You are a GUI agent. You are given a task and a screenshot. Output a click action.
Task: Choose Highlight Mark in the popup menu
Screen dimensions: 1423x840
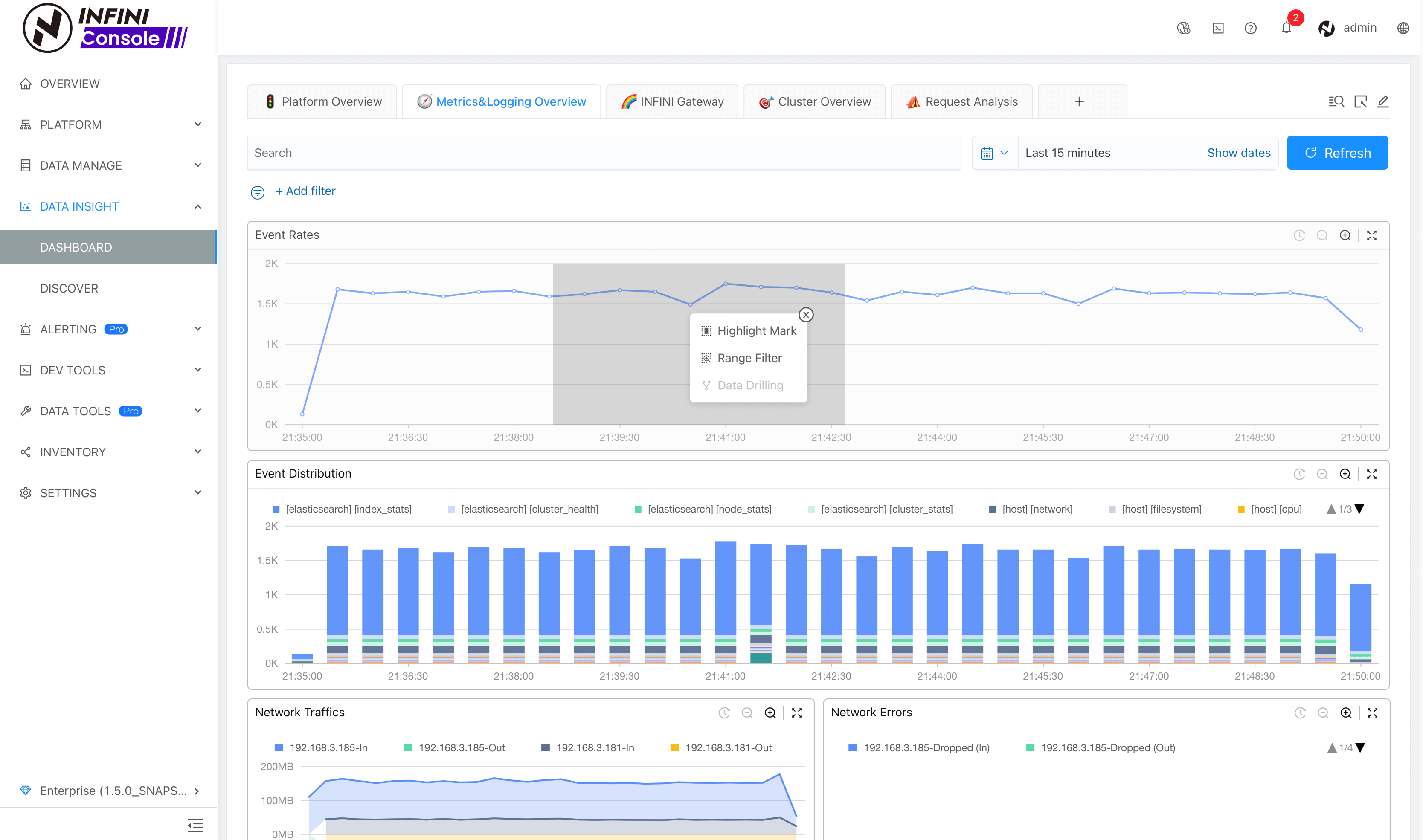pyautogui.click(x=749, y=330)
